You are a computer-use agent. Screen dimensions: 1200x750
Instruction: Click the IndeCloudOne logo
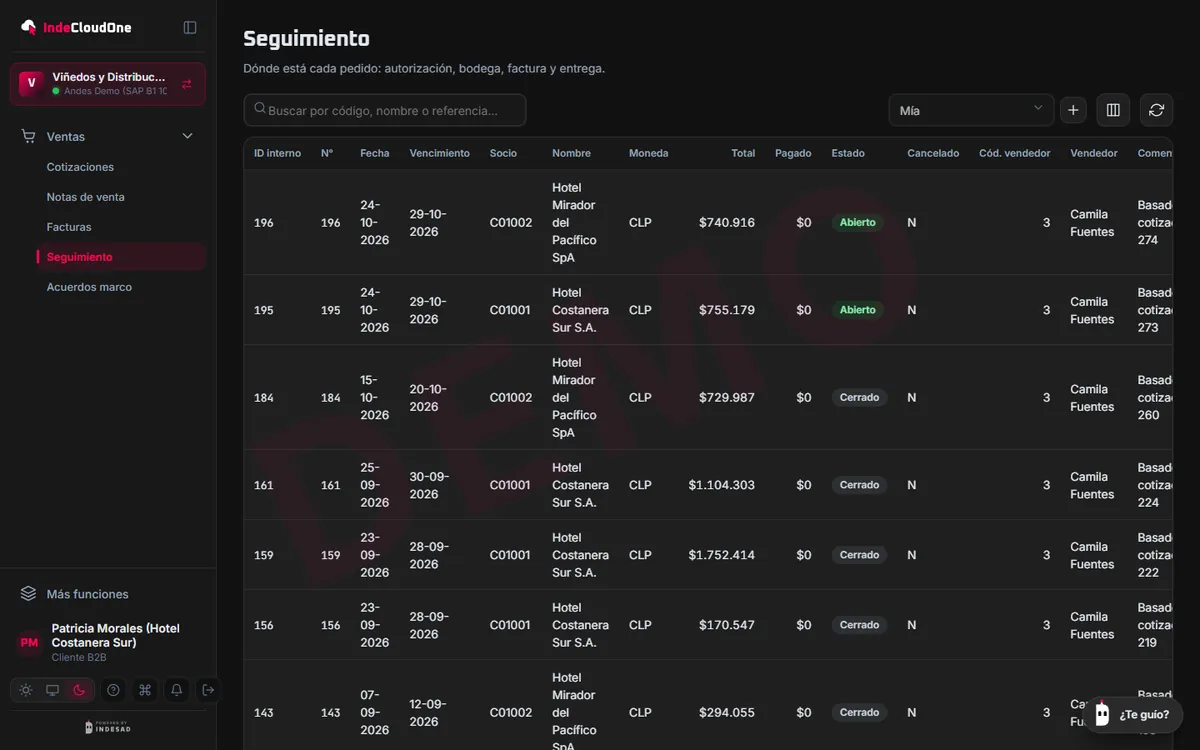tap(76, 27)
